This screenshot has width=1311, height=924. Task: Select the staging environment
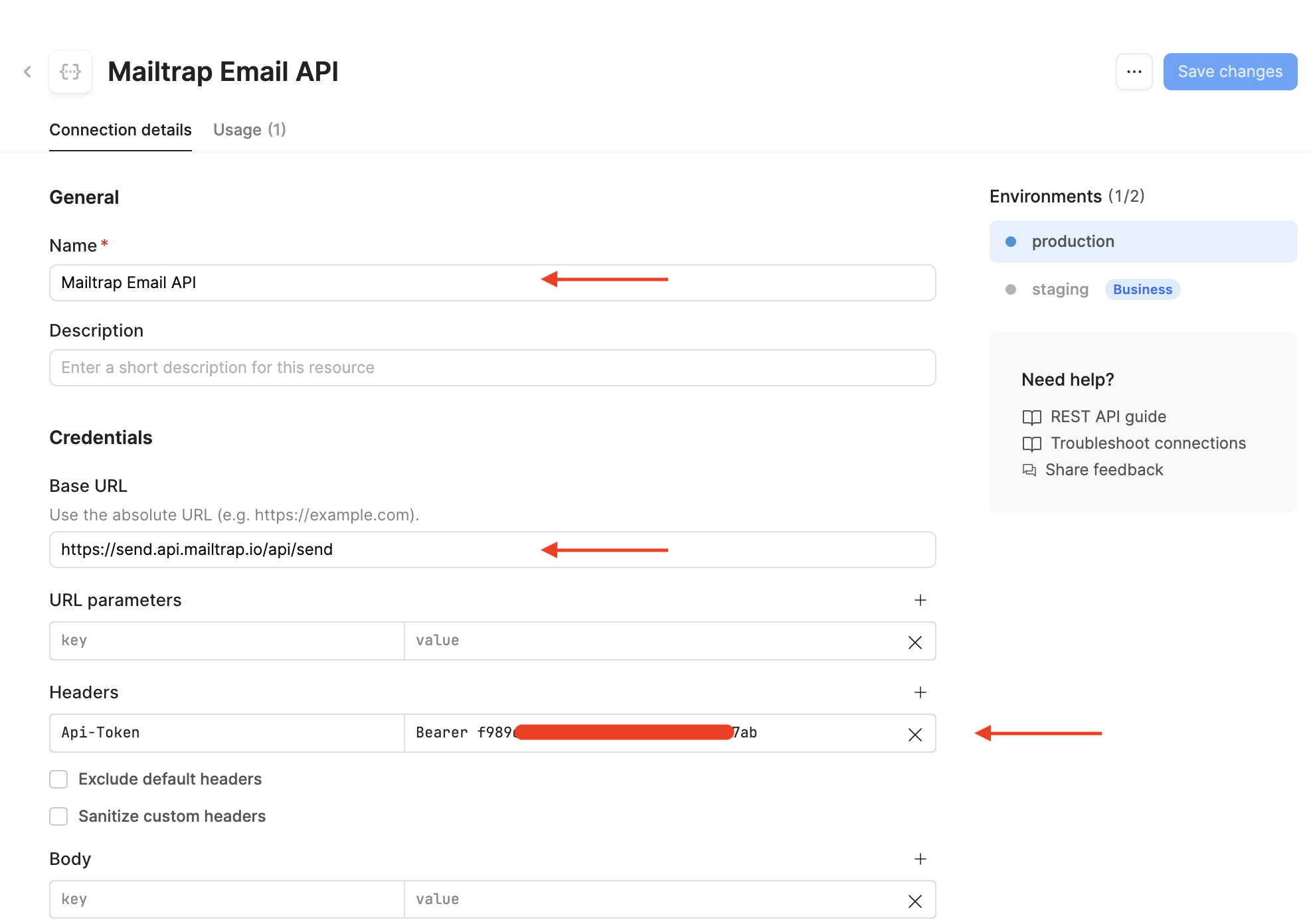pos(1060,289)
